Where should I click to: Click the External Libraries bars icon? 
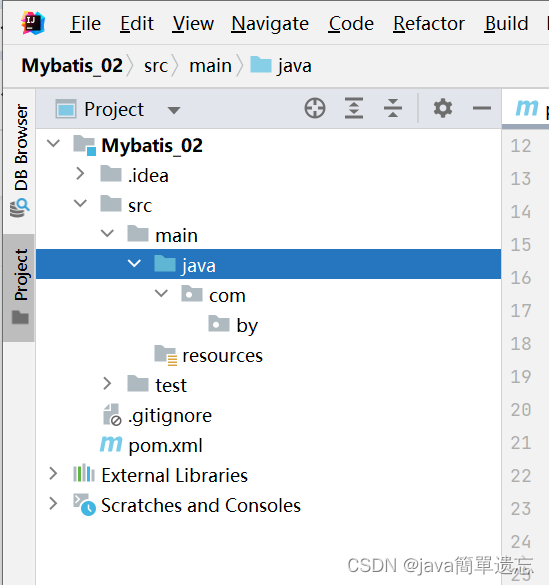tap(84, 473)
